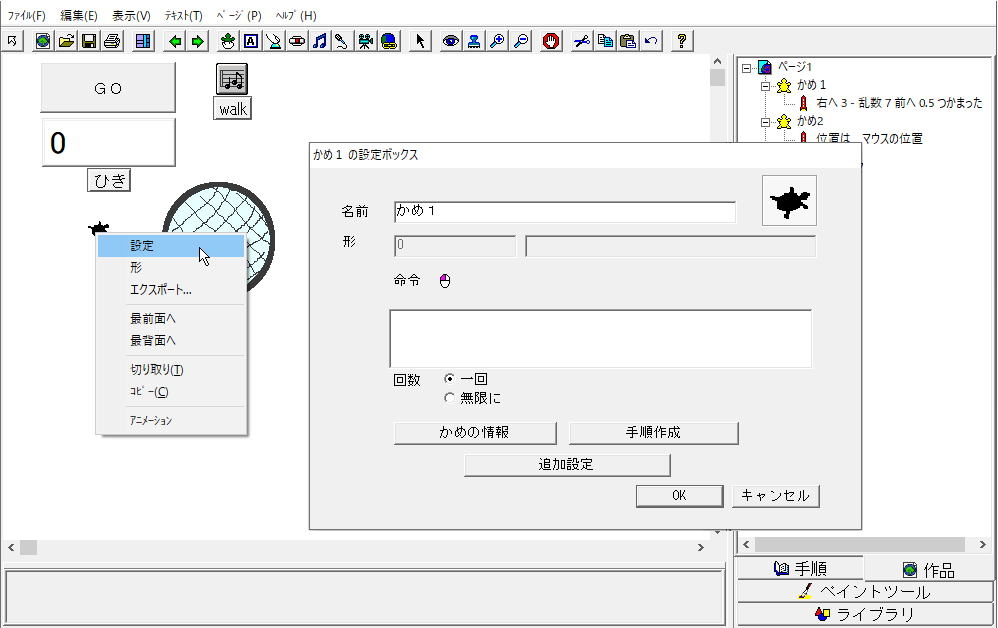
Task: Open a project using the folder icon
Action: (x=66, y=41)
